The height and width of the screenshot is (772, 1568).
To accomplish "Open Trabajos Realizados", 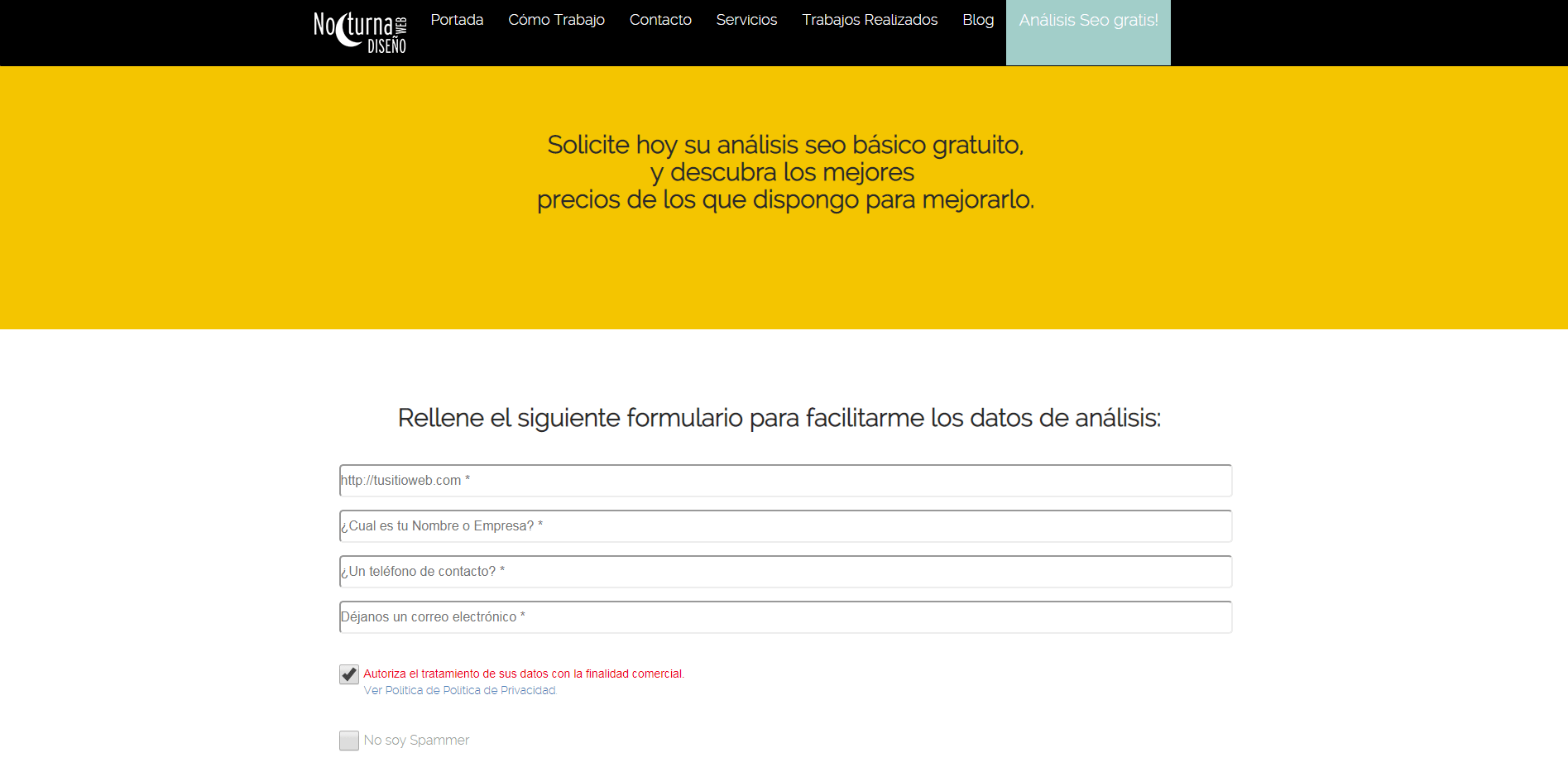I will [x=868, y=20].
